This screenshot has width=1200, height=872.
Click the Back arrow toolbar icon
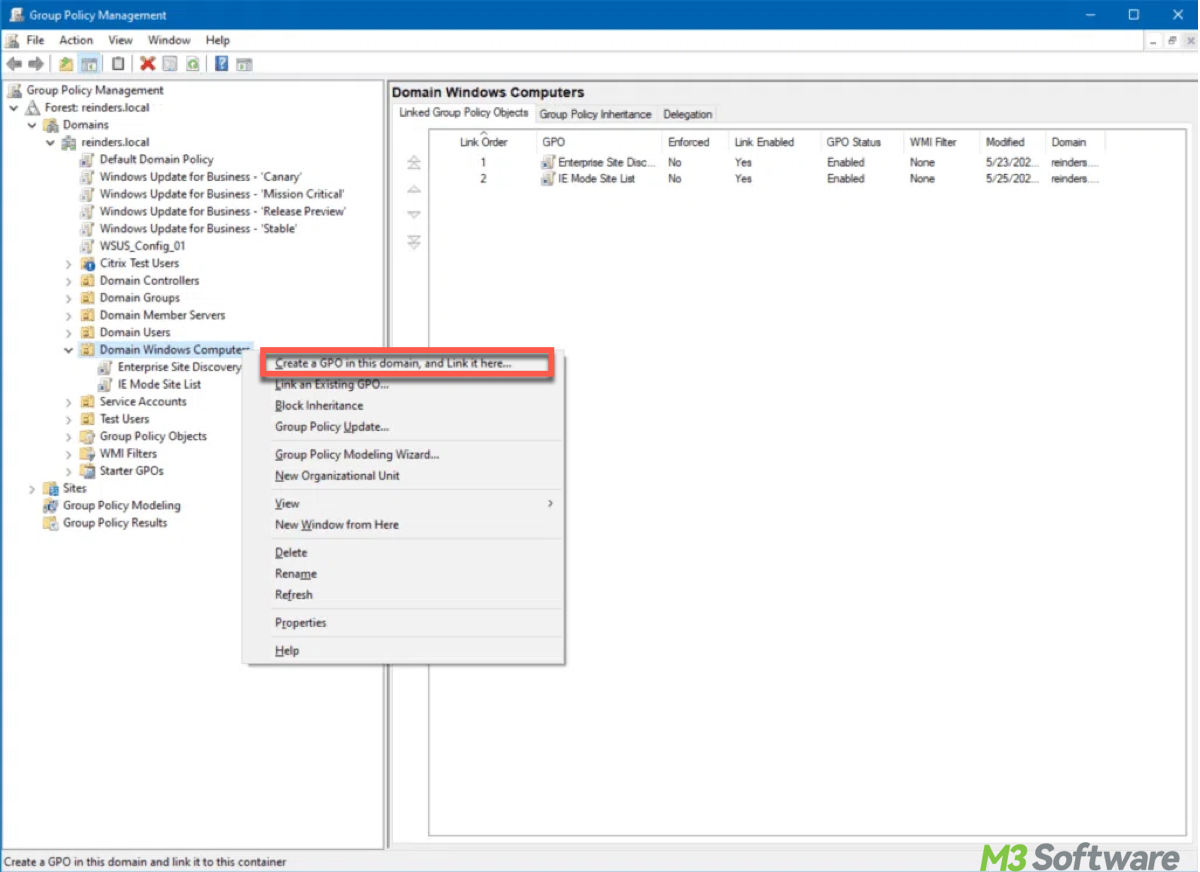click(x=14, y=64)
